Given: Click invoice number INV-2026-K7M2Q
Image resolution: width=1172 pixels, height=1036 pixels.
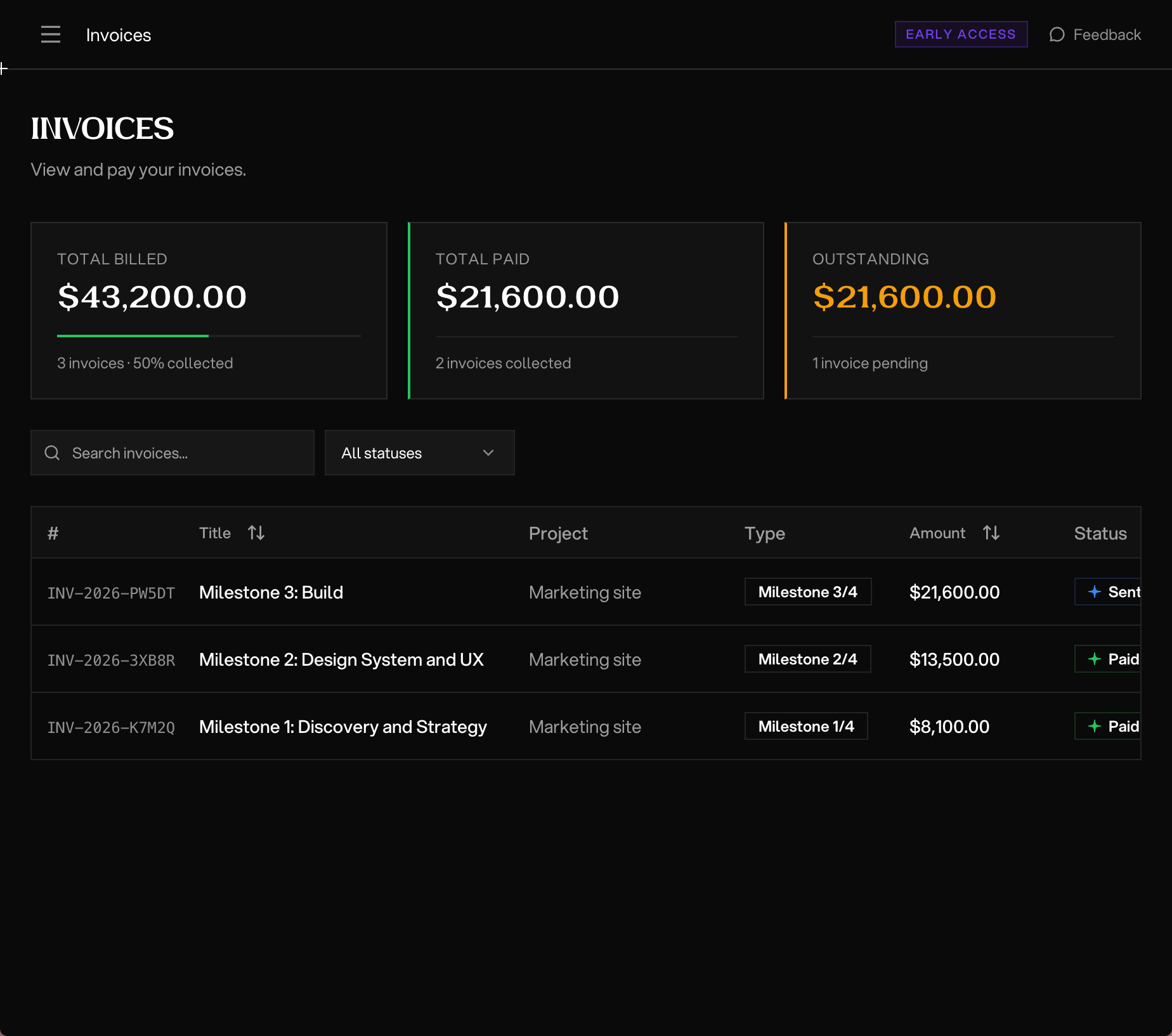Looking at the screenshot, I should 111,727.
